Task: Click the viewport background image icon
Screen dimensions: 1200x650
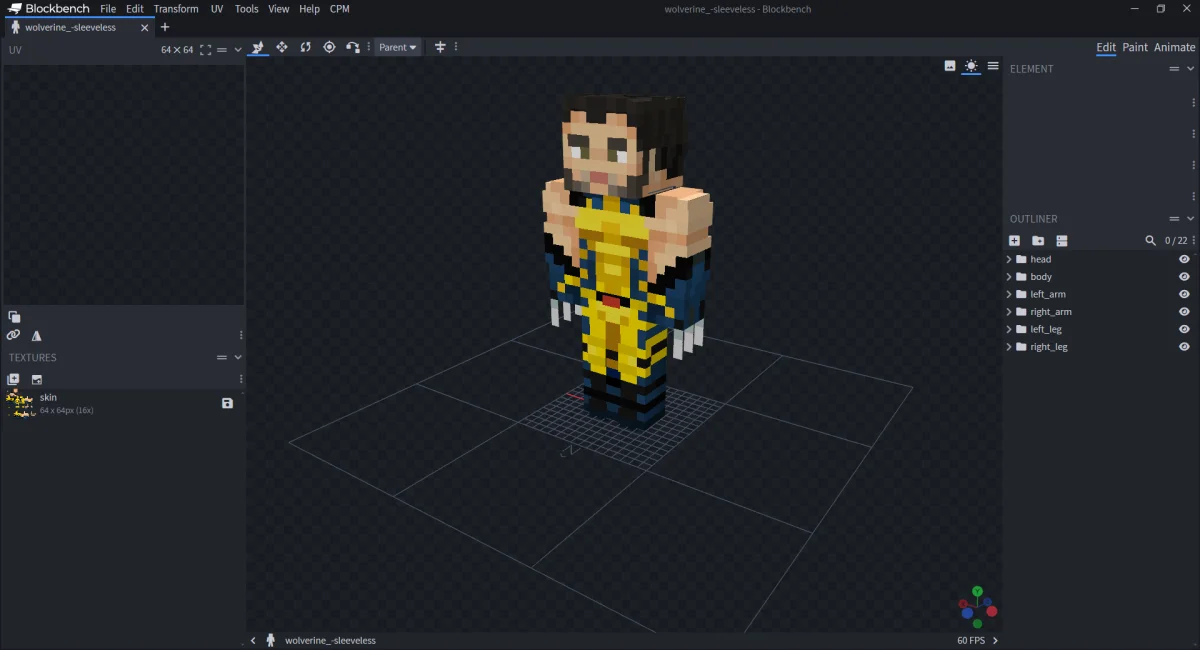Action: [950, 66]
